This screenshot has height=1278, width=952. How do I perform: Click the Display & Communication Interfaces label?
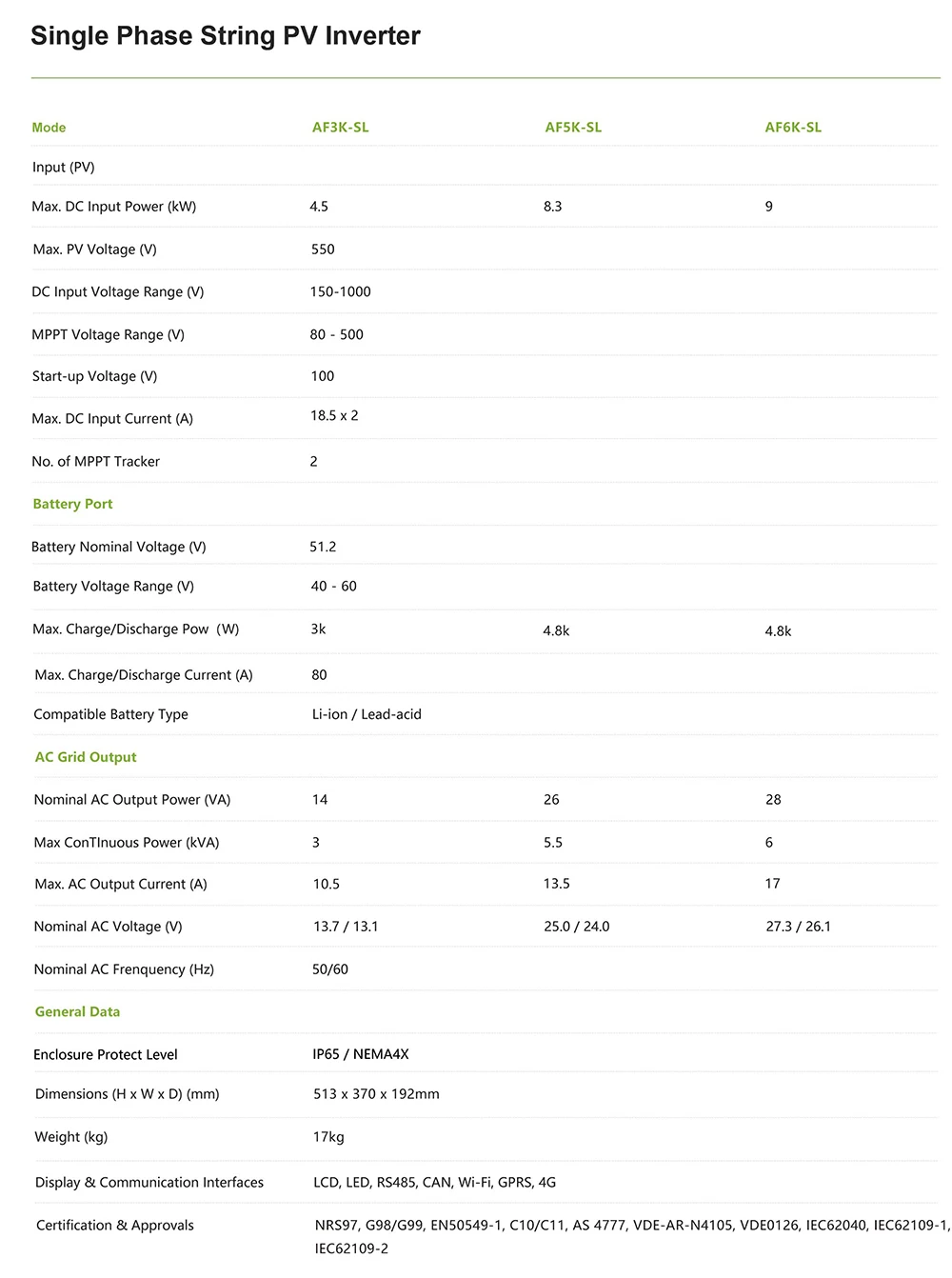(149, 1183)
